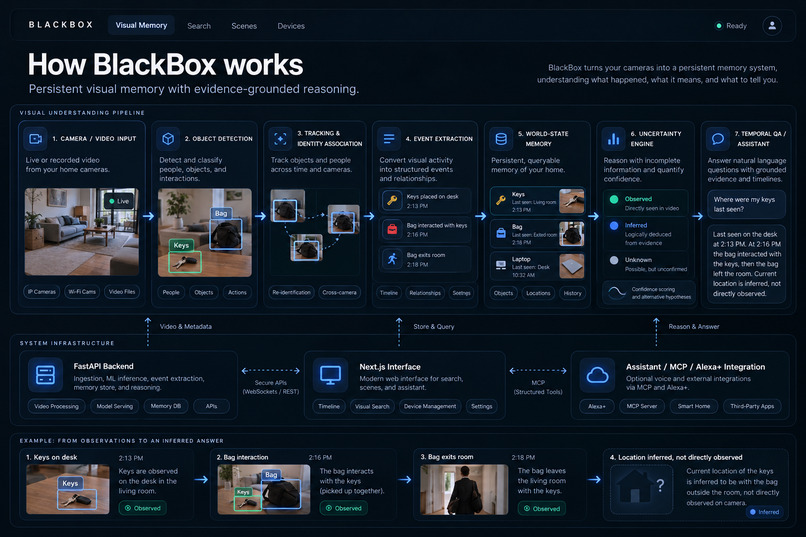
Task: Click the Uncertainty Engine bar chart icon
Action: 613,139
